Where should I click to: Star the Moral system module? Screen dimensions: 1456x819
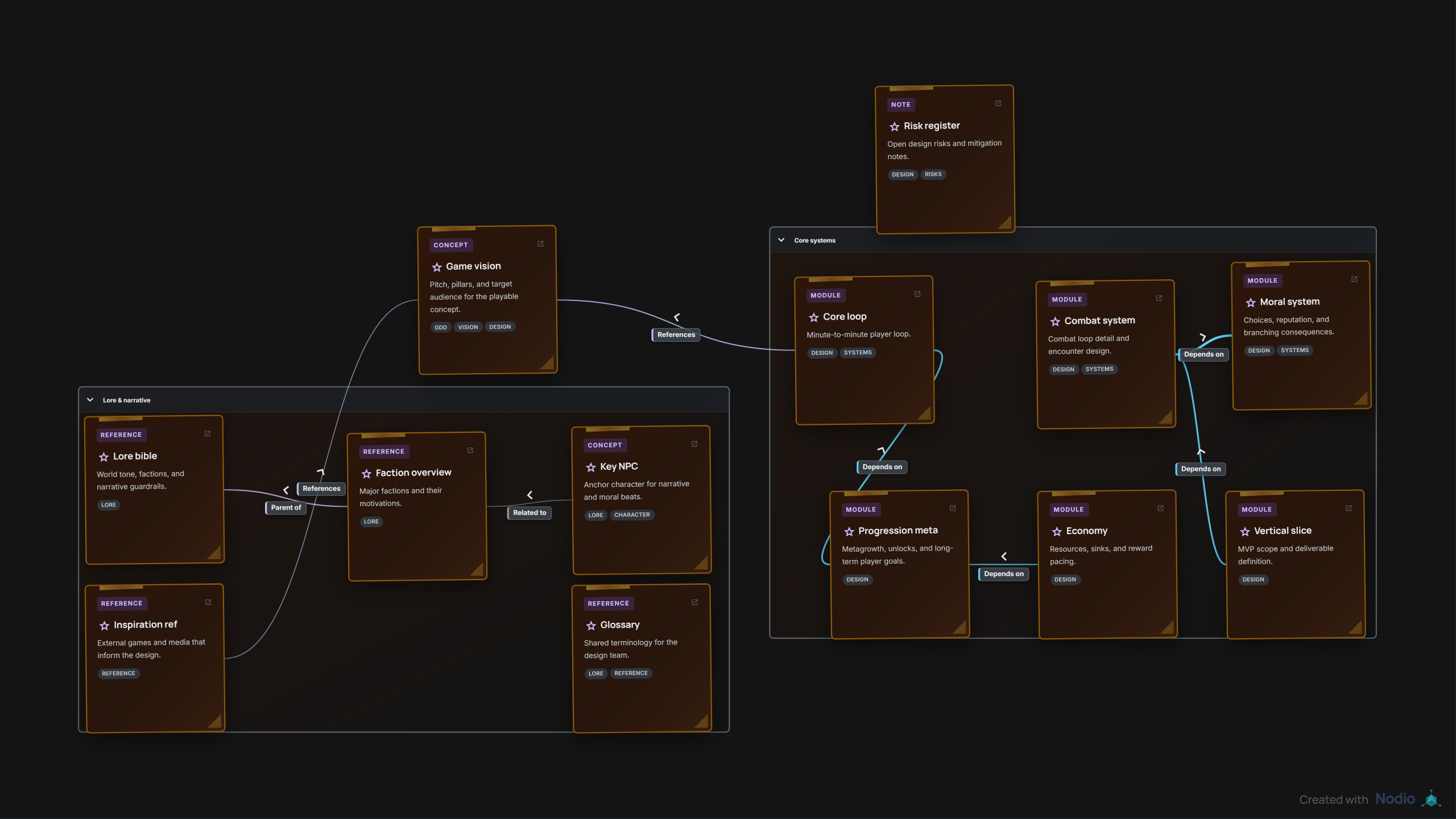pyautogui.click(x=1250, y=303)
